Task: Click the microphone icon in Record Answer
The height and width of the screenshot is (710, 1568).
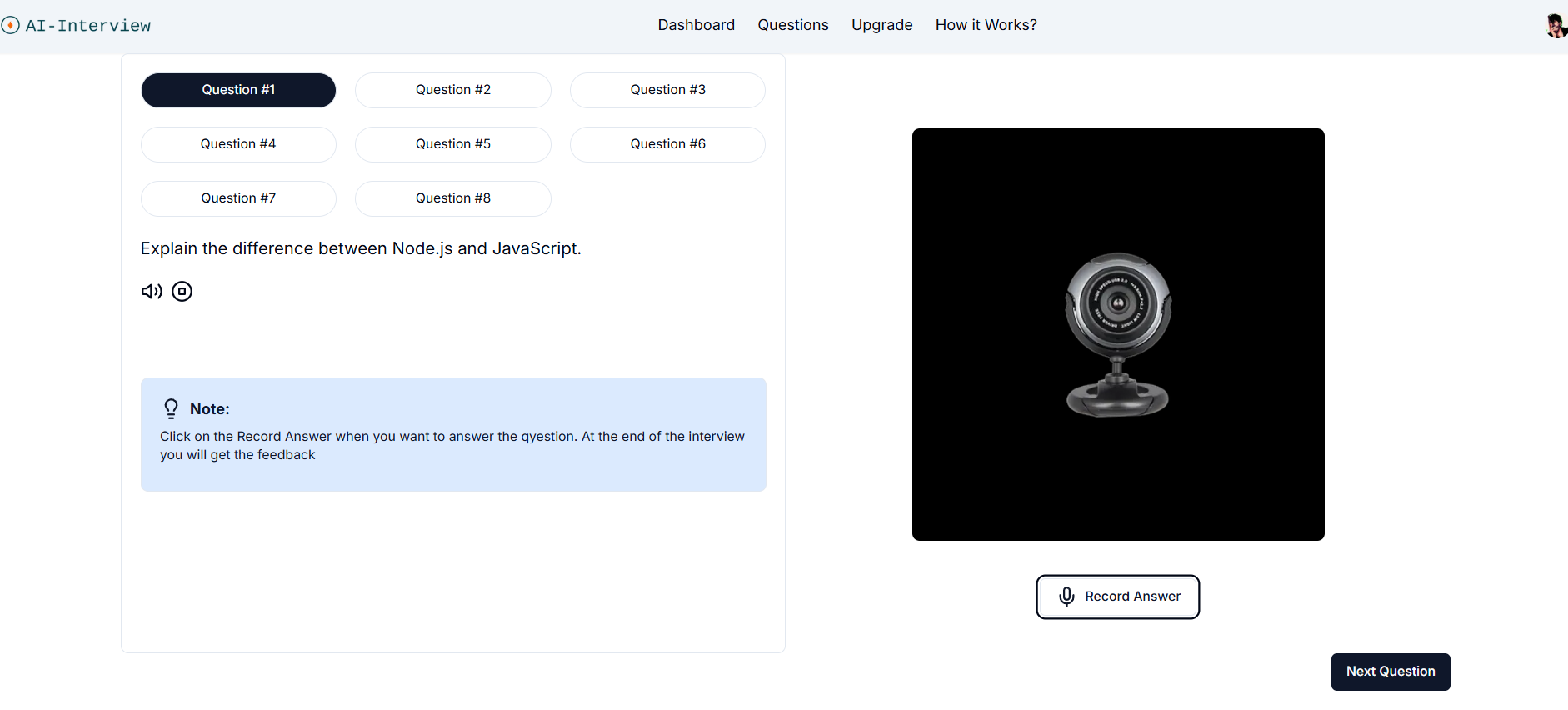Action: 1066,597
